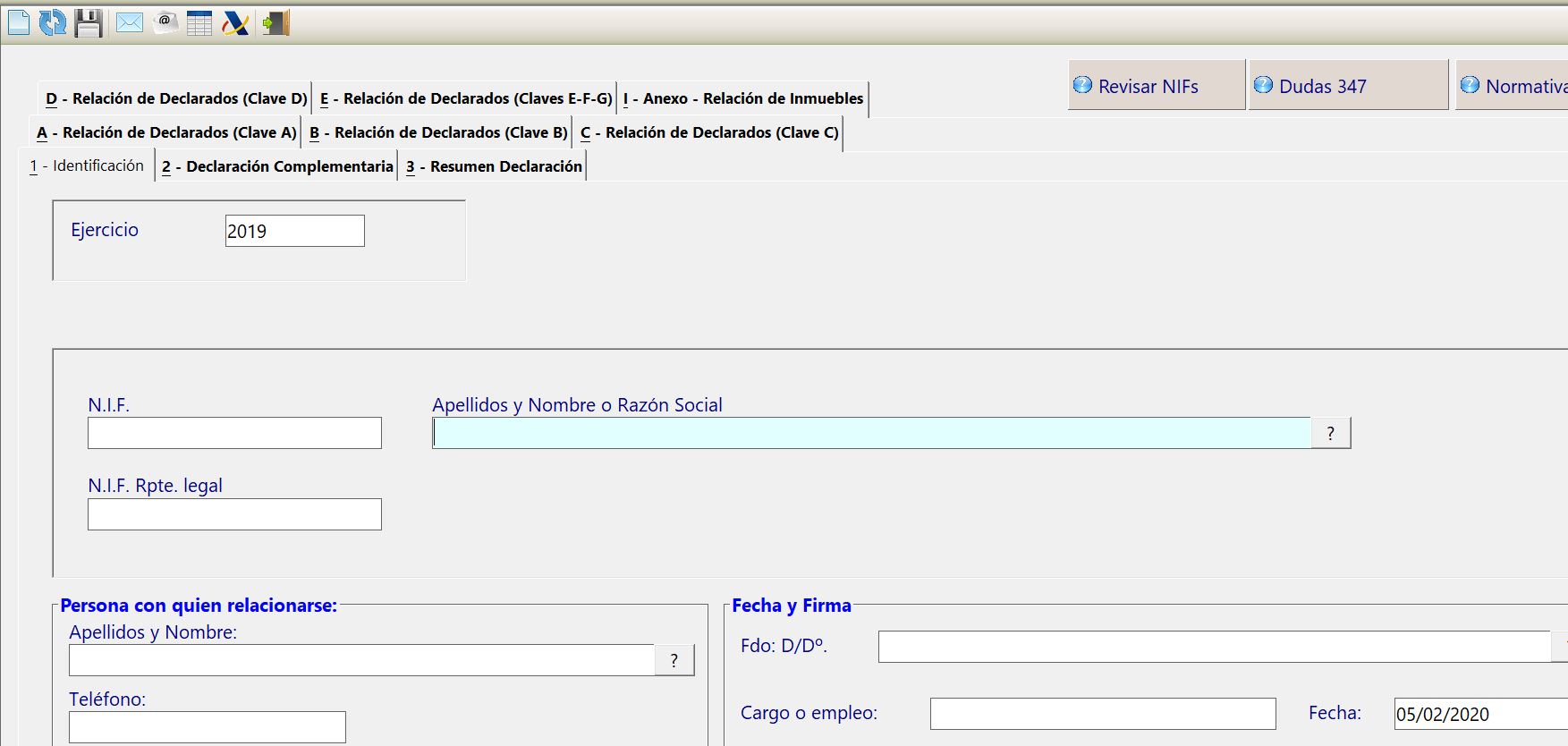Exit using the door icon
This screenshot has height=746, width=1568.
[x=276, y=22]
